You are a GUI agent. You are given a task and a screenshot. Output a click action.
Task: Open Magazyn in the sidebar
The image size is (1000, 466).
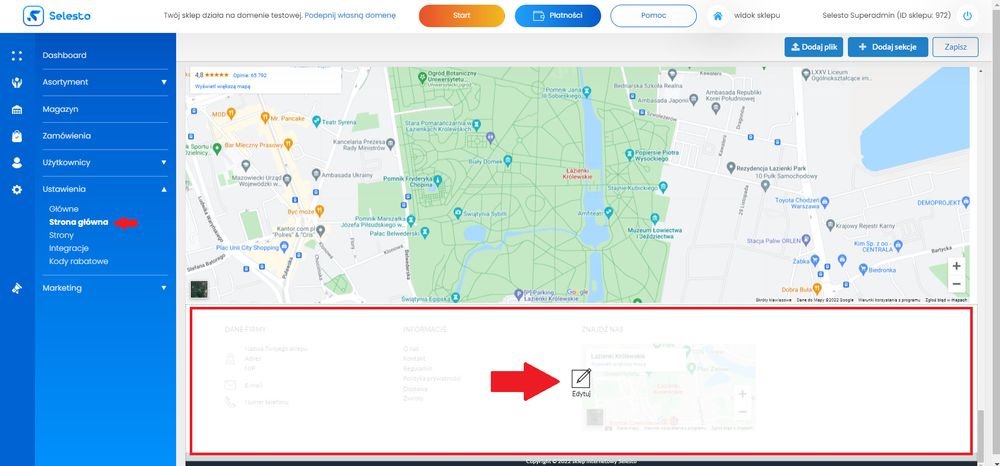[61, 109]
